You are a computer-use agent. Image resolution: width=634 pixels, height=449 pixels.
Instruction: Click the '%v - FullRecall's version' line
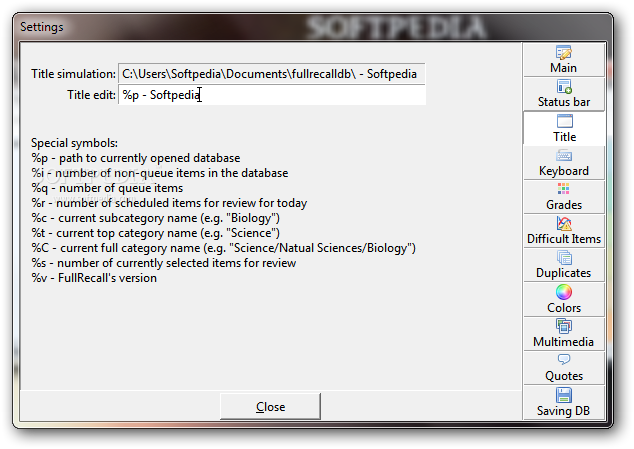tap(94, 278)
